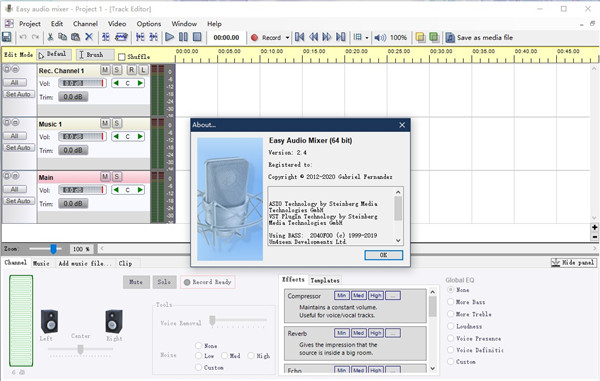Screen dimensions: 600x381
Task: Click the Hide panel button
Action: point(573,262)
